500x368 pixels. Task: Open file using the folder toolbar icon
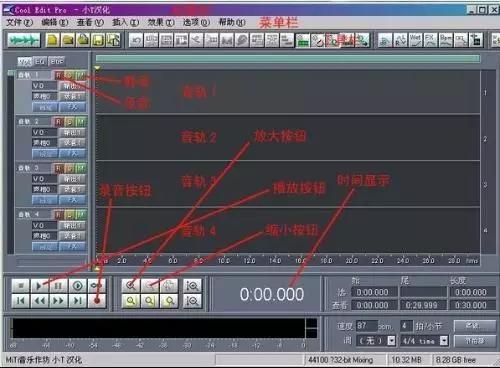point(68,40)
